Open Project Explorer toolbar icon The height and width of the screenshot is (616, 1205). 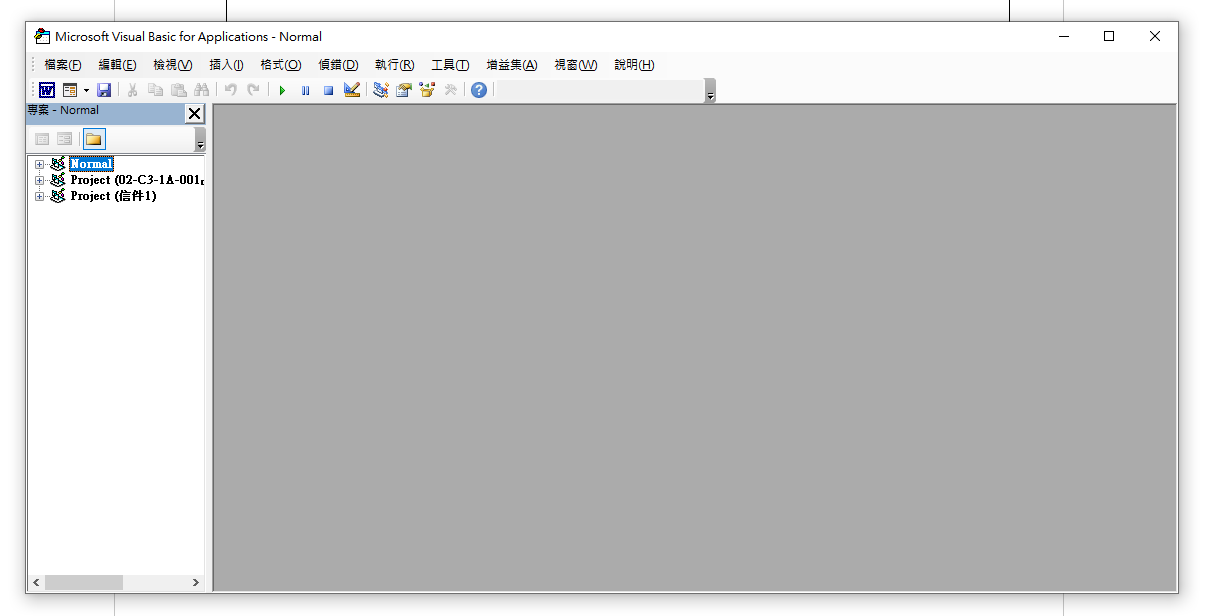(381, 90)
